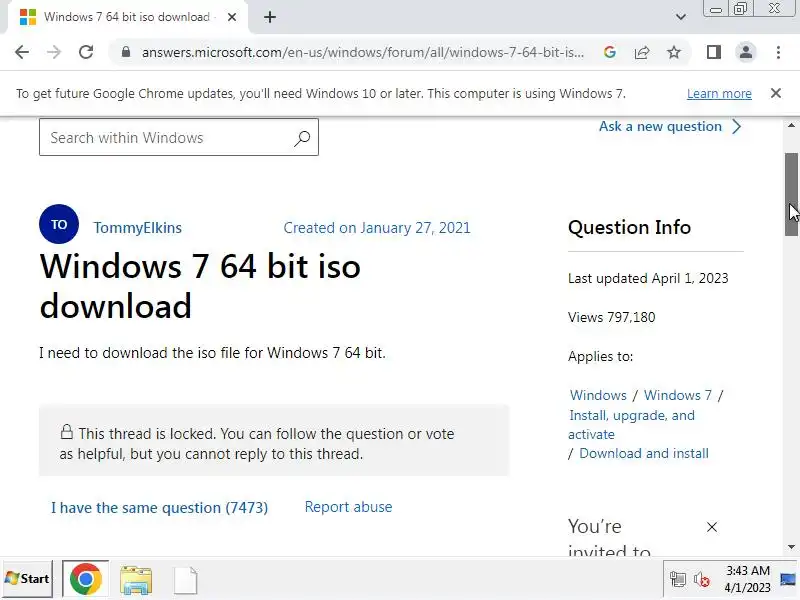Click the blank document taskbar icon
Image resolution: width=800 pixels, height=600 pixels.
186,580
